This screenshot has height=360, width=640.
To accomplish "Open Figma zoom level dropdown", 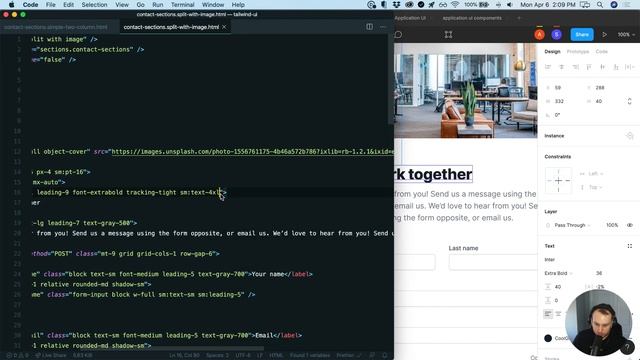I will click(x=626, y=35).
